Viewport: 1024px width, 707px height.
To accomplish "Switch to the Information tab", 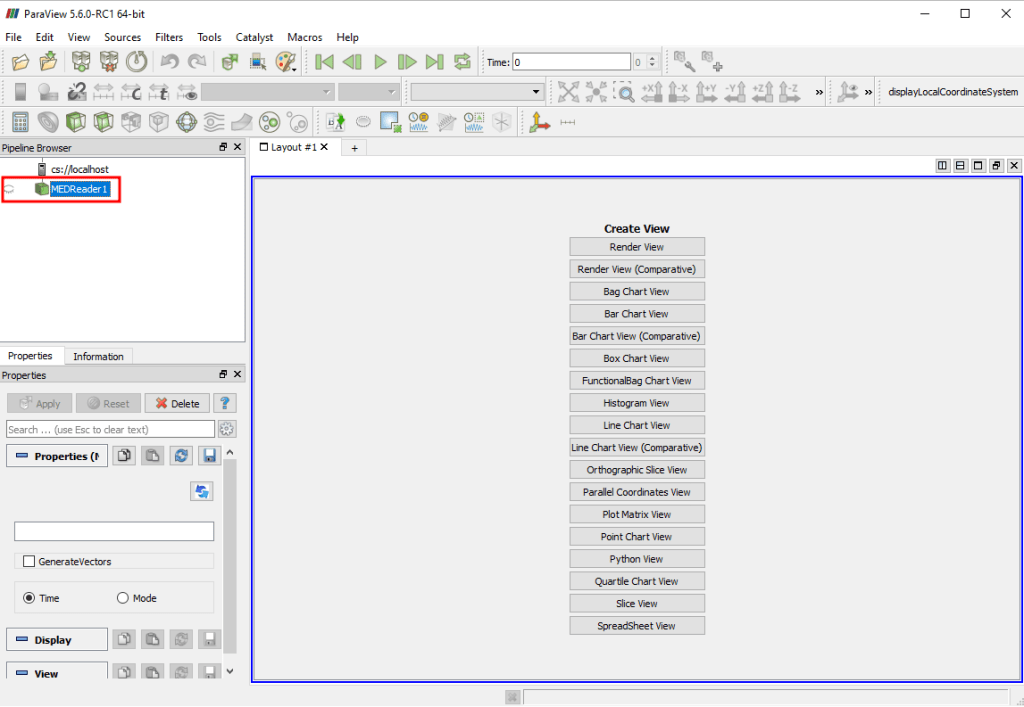I will click(x=98, y=356).
